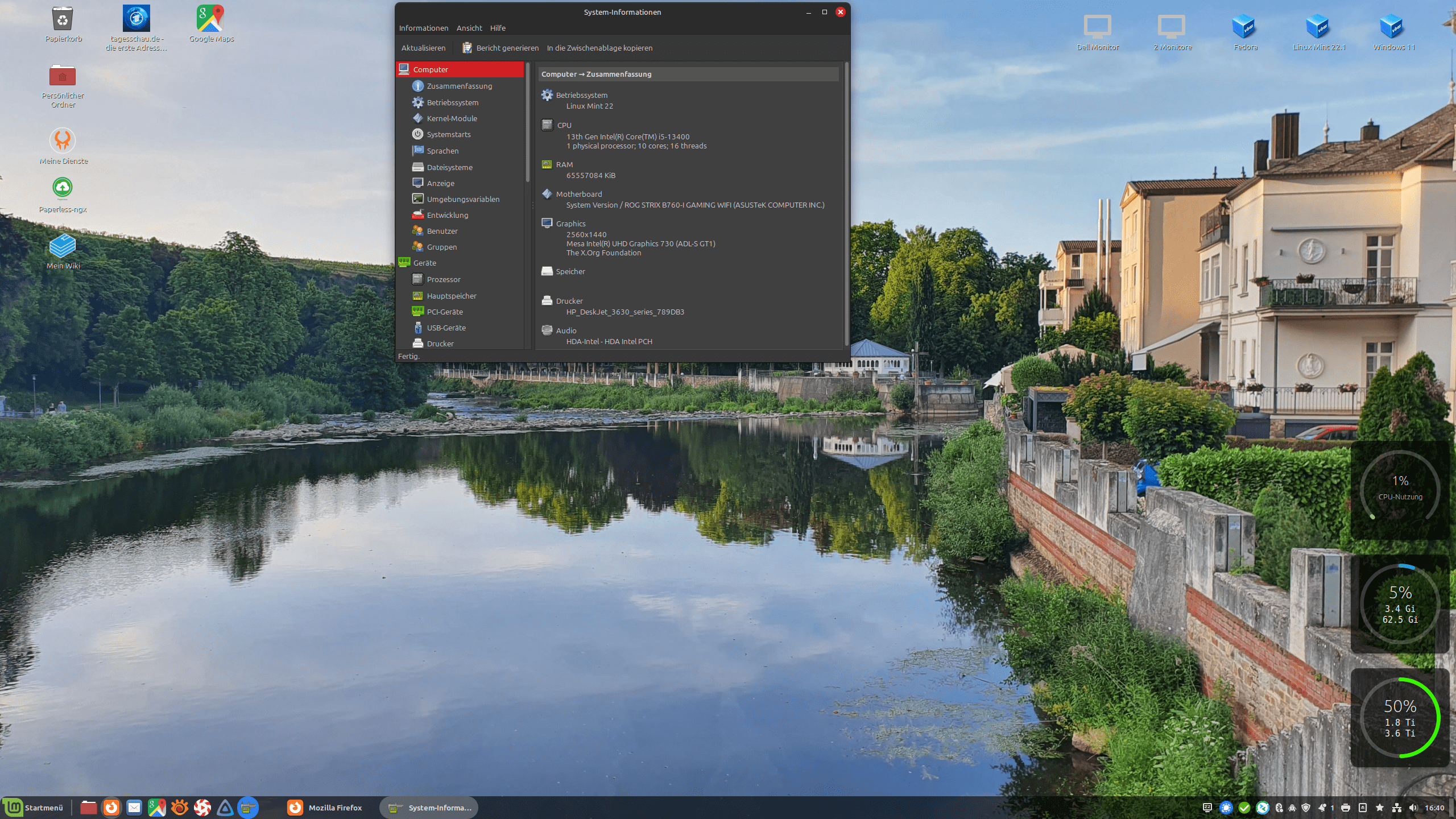Viewport: 1456px width, 819px height.
Task: Open the Ansicht menu
Action: (x=469, y=28)
